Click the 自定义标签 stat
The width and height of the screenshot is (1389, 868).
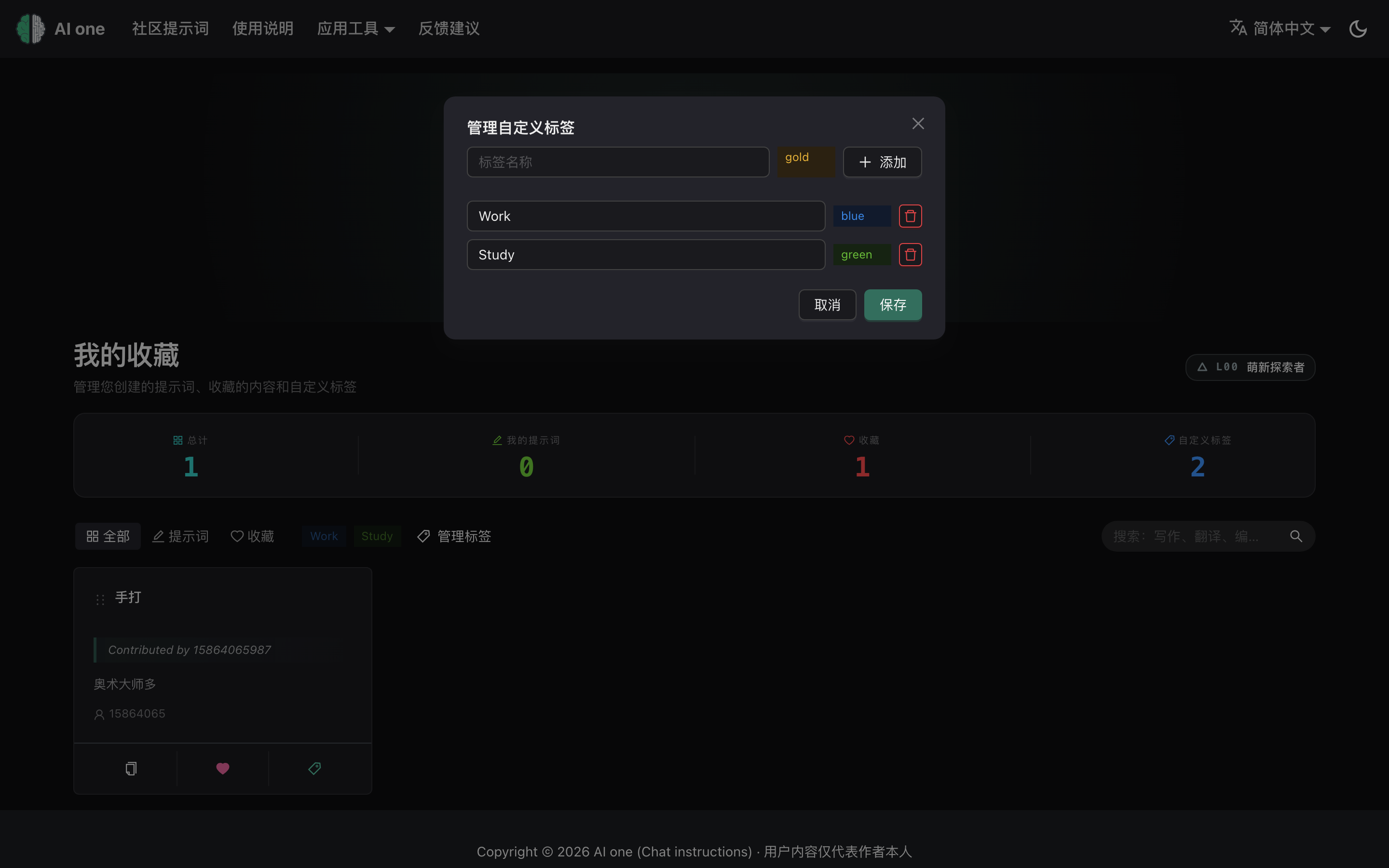tap(1198, 456)
